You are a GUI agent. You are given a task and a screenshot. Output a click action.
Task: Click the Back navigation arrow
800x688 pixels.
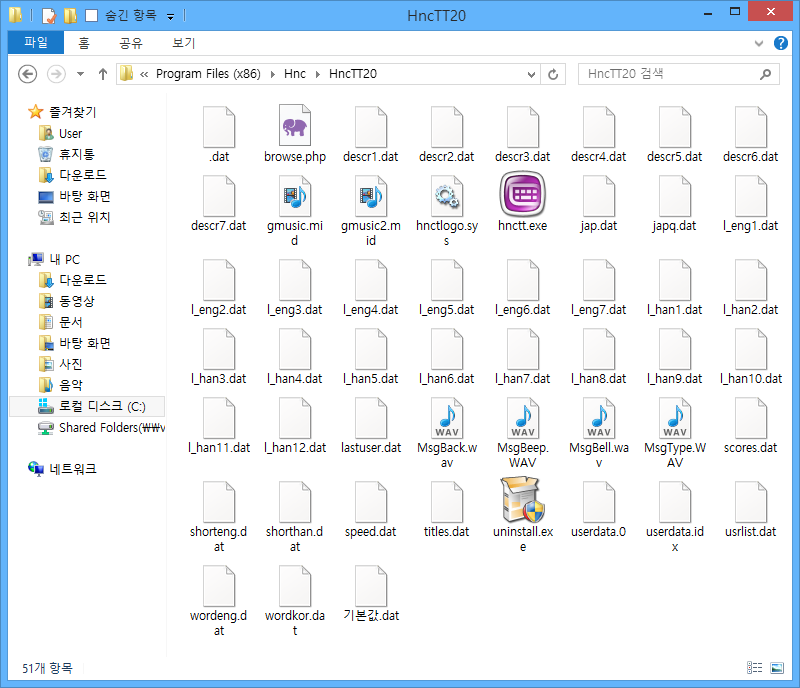[x=28, y=74]
